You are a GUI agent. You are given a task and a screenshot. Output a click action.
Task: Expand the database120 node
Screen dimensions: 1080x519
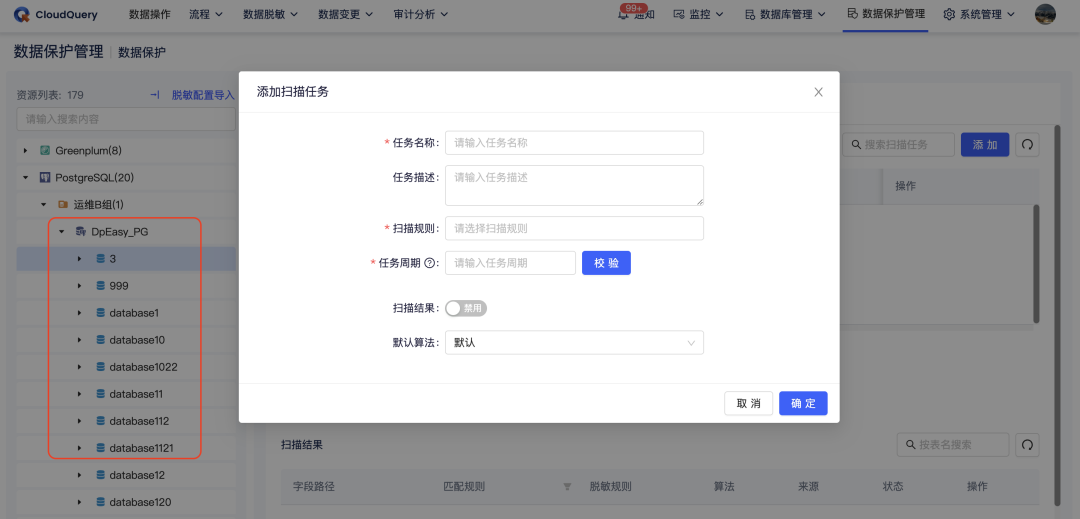[79, 502]
